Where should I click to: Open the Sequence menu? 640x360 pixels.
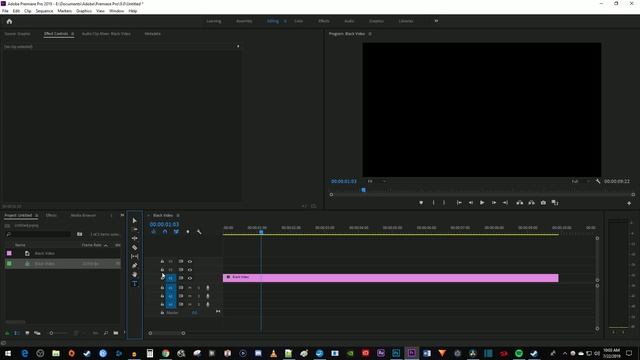[x=44, y=11]
